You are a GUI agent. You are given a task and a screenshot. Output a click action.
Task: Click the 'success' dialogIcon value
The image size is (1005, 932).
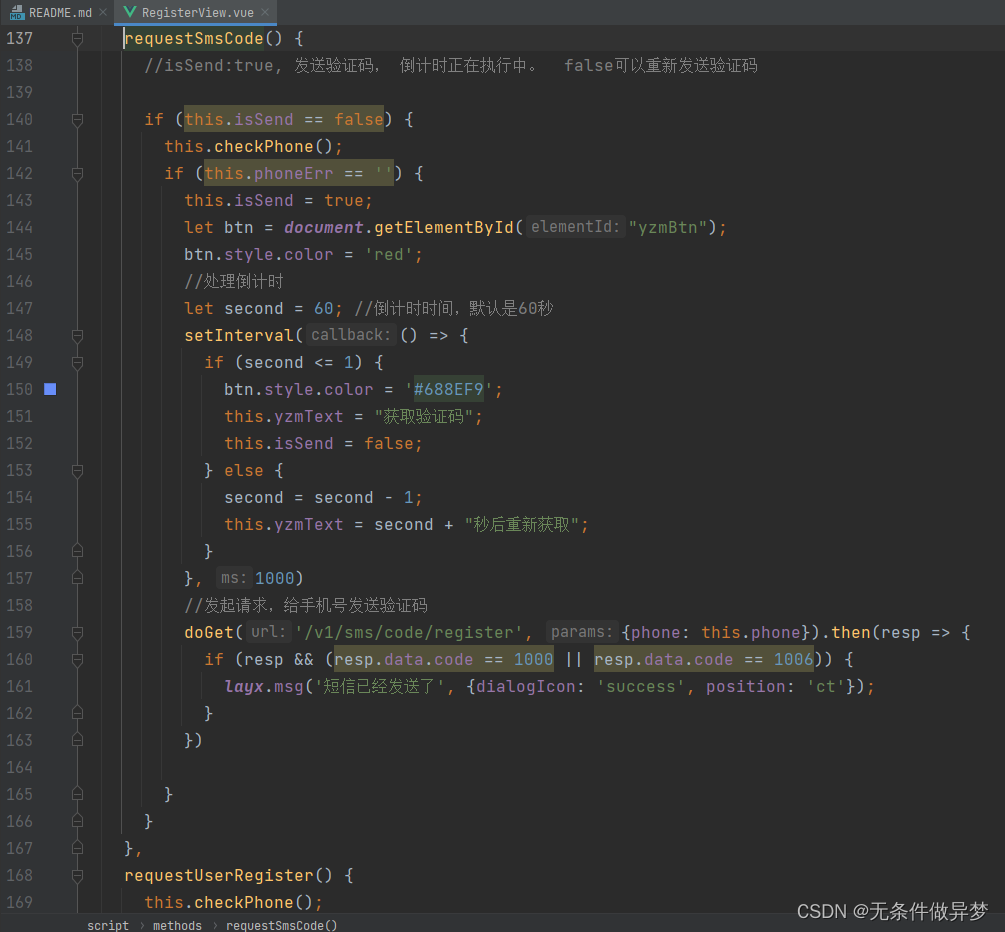(x=640, y=687)
